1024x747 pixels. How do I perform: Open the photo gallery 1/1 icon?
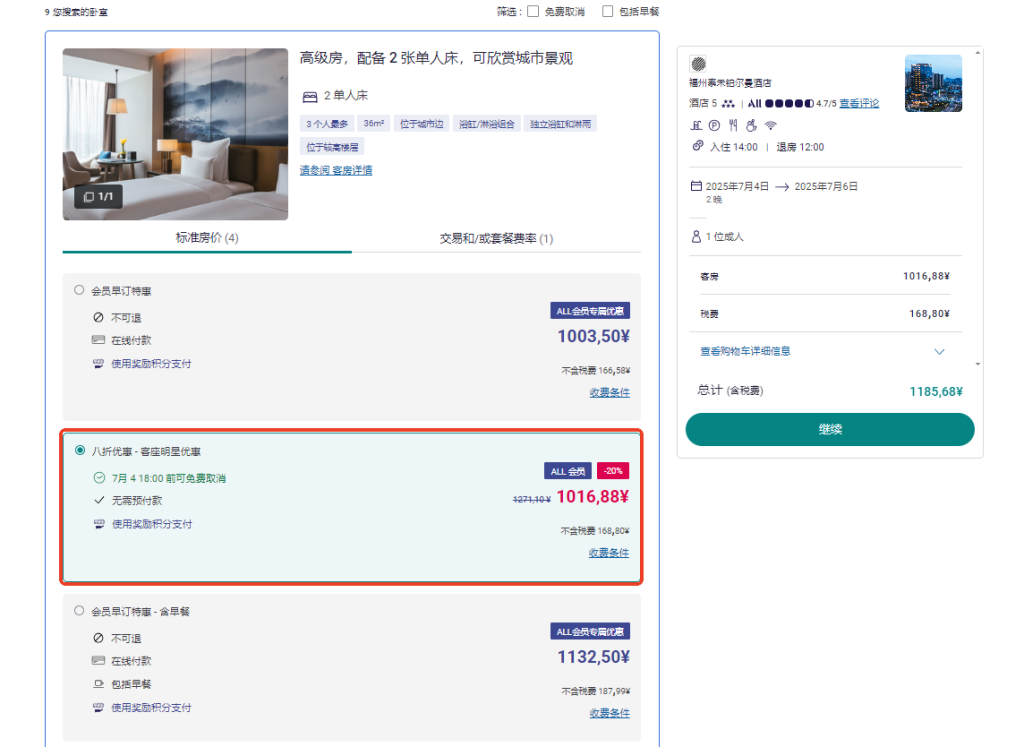[99, 197]
